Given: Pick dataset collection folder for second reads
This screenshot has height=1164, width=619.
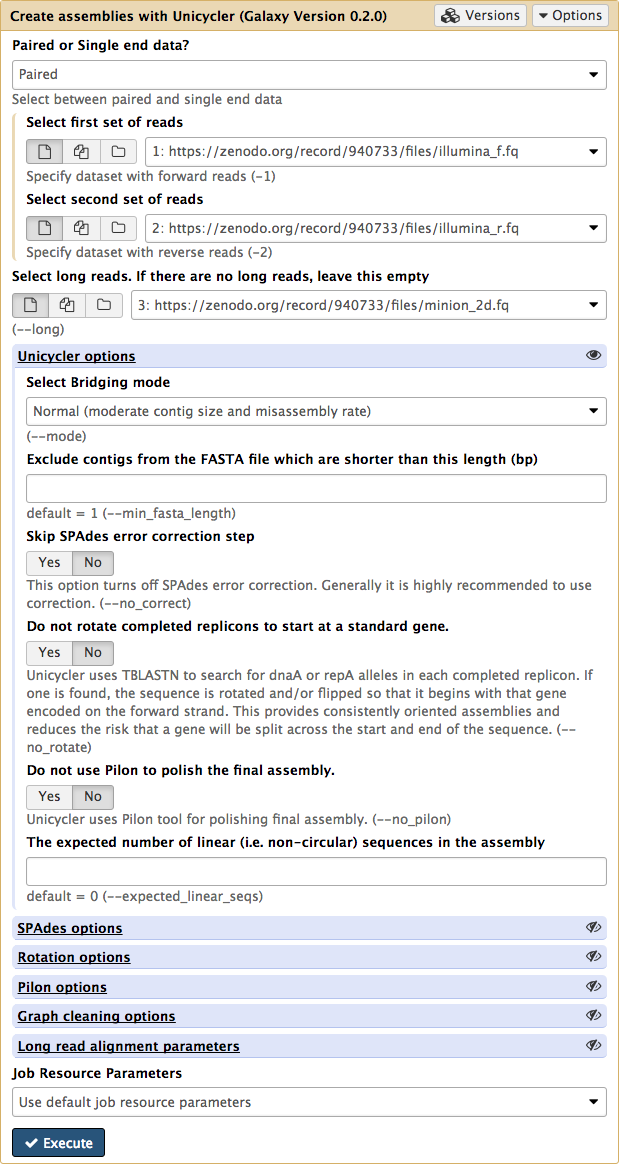Looking at the screenshot, I should coord(118,229).
